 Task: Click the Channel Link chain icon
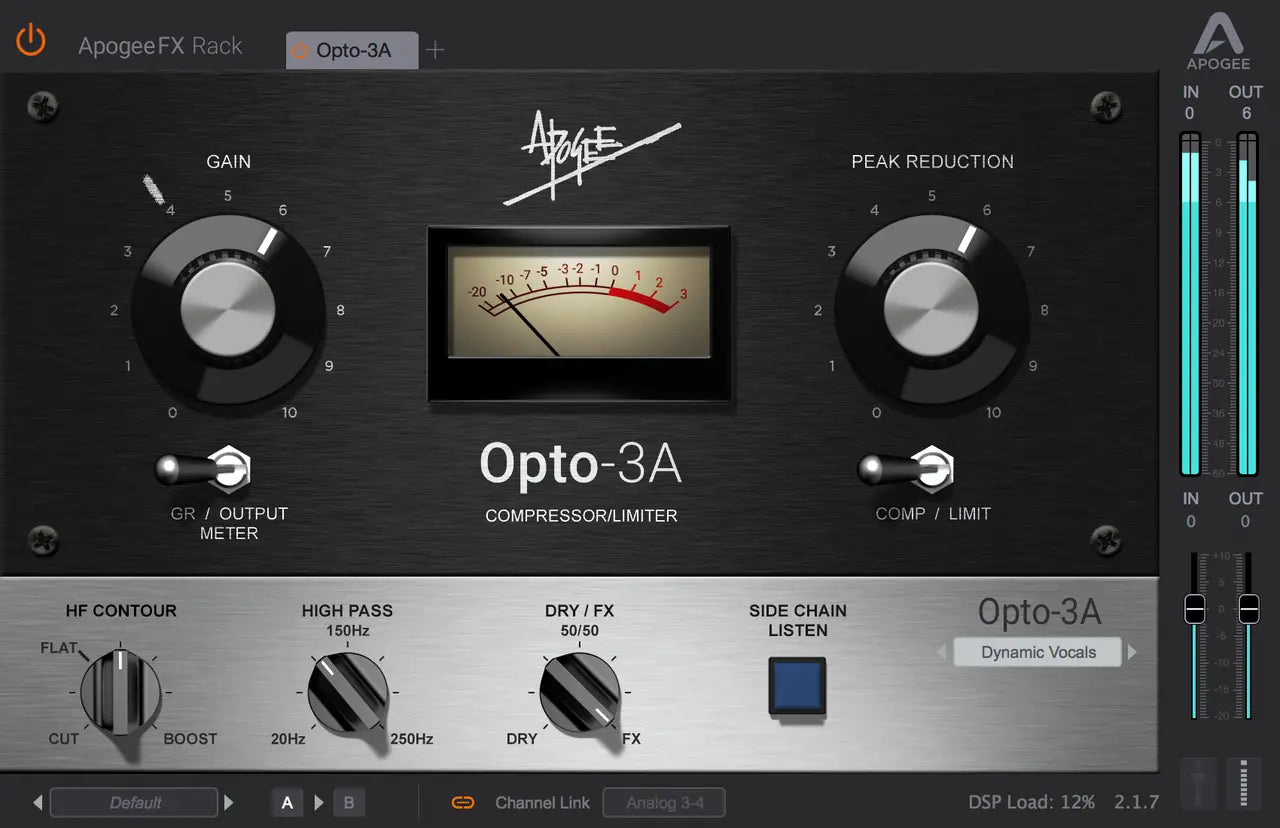461,802
